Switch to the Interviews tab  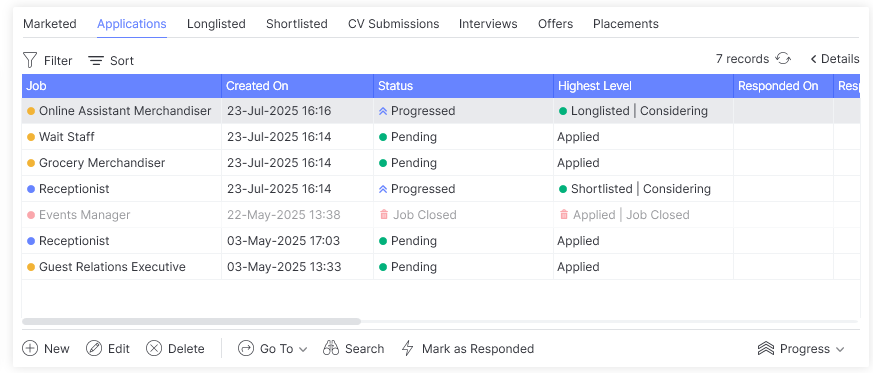point(488,24)
